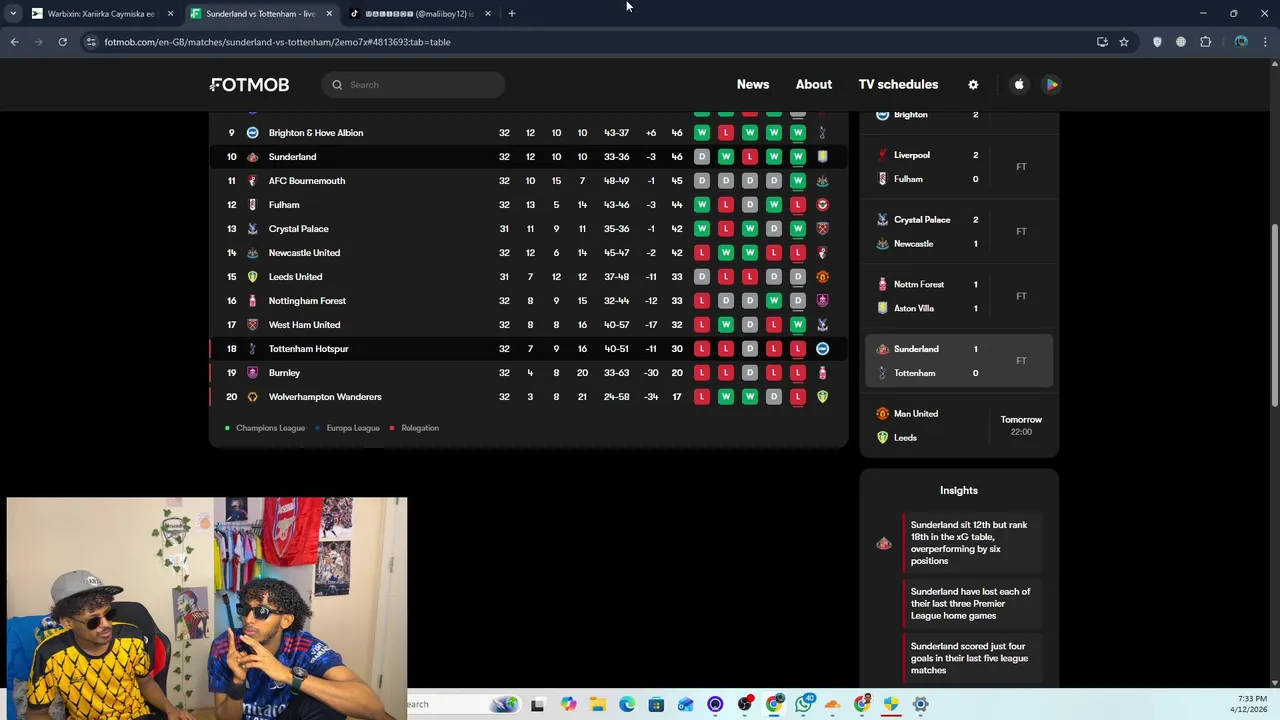
Task: Click the Tottenham Hotspur crest in the table
Action: pyautogui.click(x=252, y=349)
